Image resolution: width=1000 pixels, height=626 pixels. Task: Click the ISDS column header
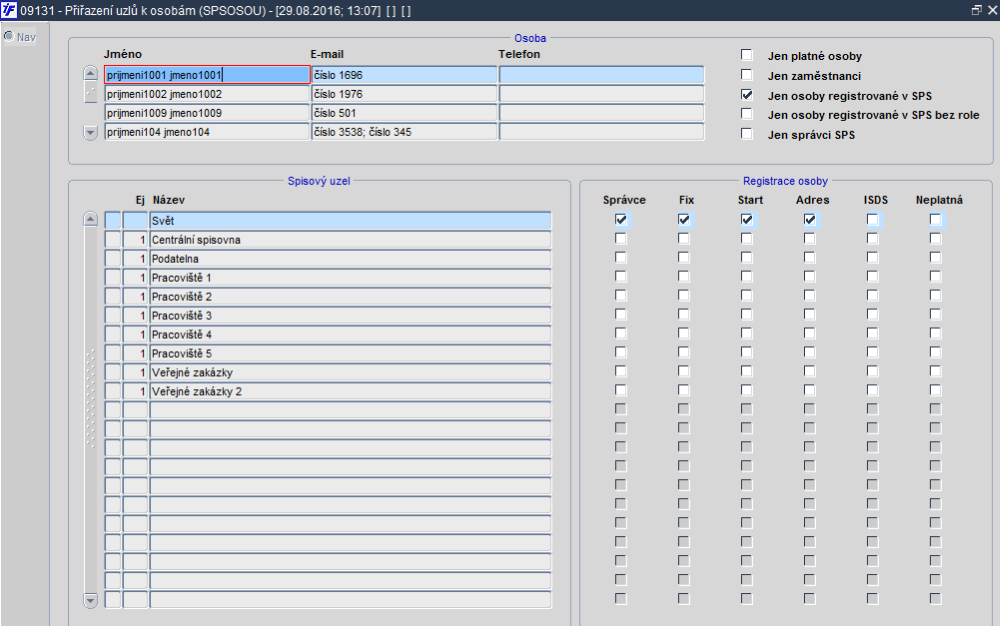coord(876,200)
